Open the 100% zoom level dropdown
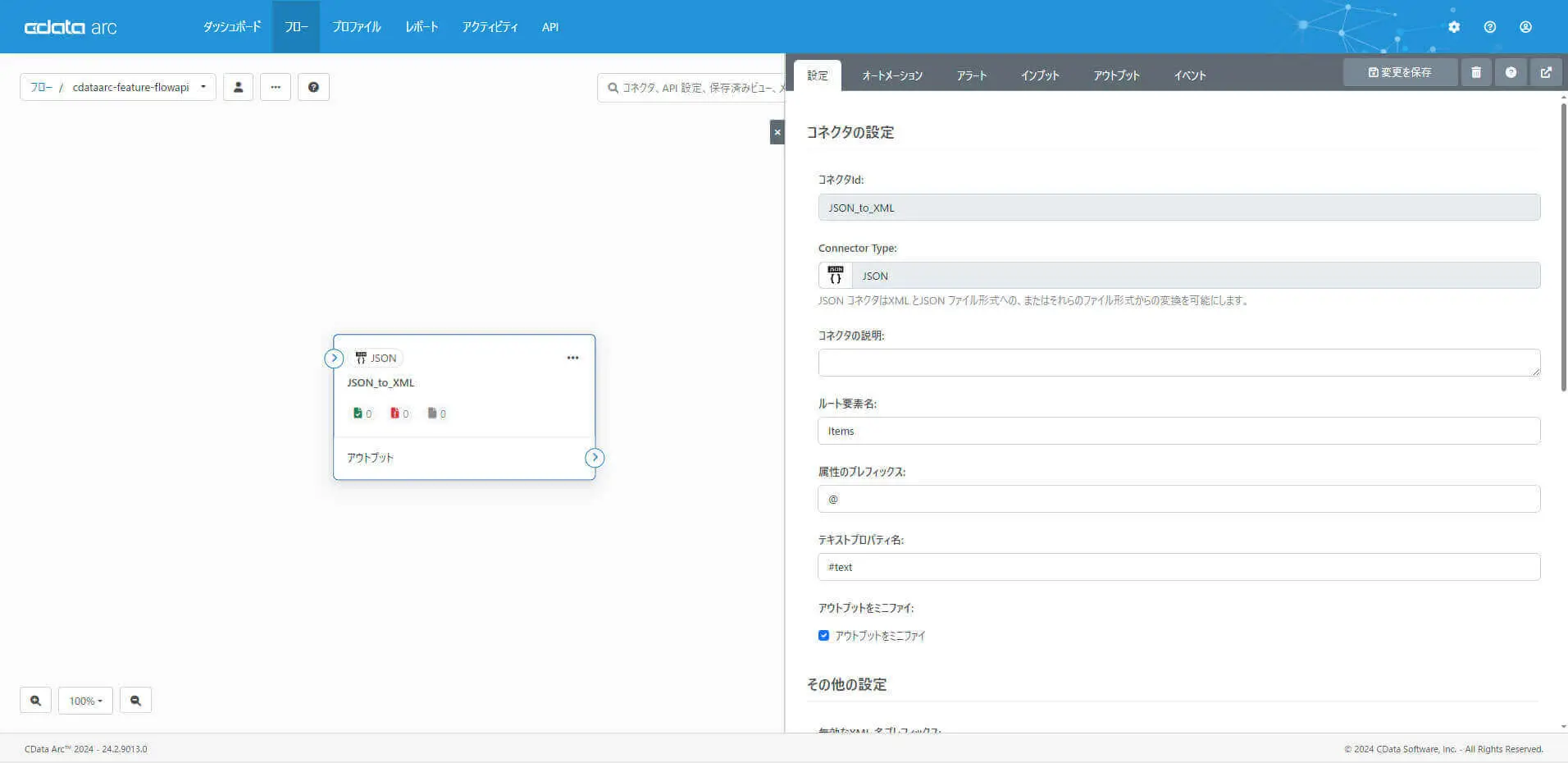The width and height of the screenshot is (1568, 763). coord(85,701)
